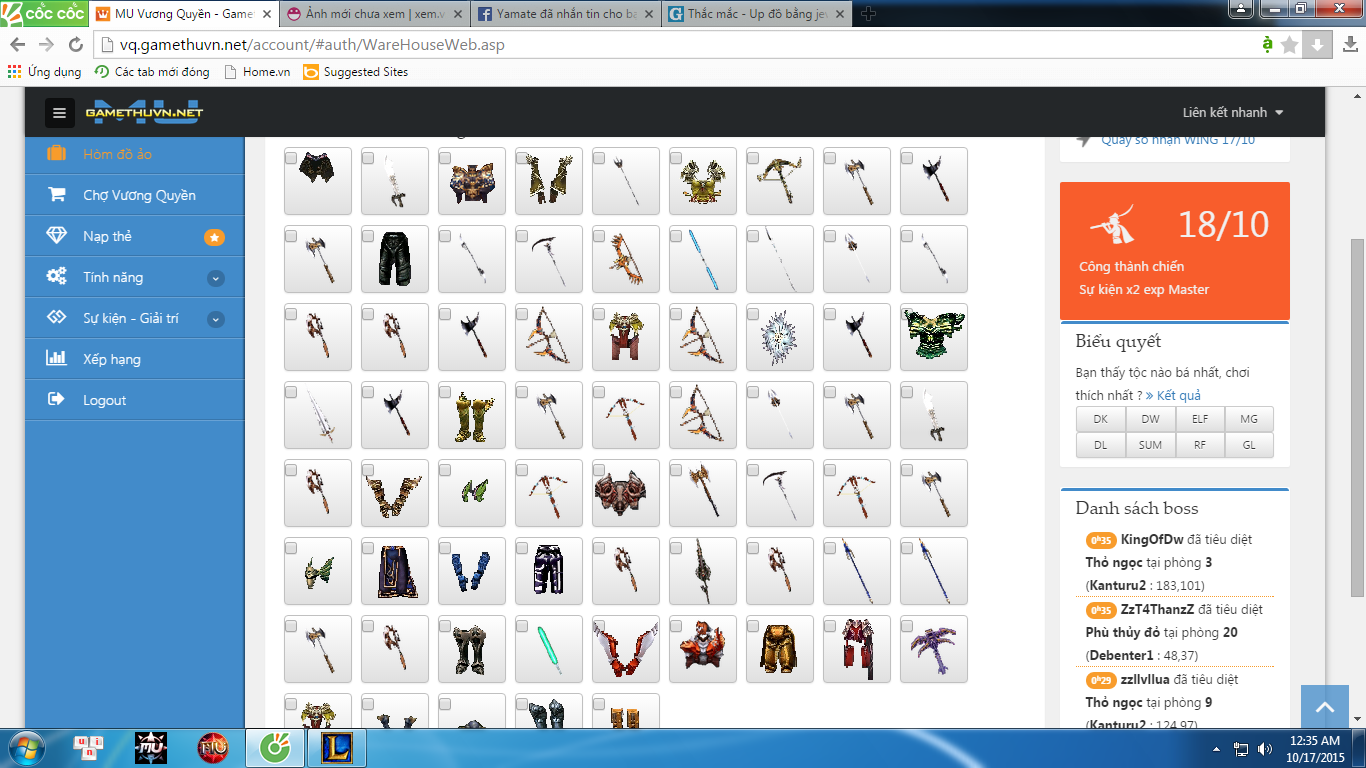Image resolution: width=1366 pixels, height=768 pixels.
Task: Open the Ứng dụng apps bookmark
Action: coord(45,72)
